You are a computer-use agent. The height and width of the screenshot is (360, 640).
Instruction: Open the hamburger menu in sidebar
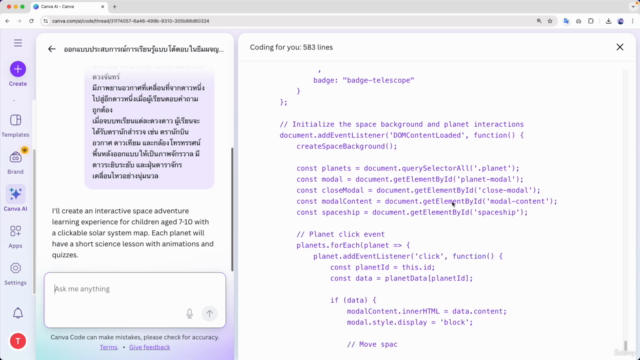pyautogui.click(x=18, y=43)
